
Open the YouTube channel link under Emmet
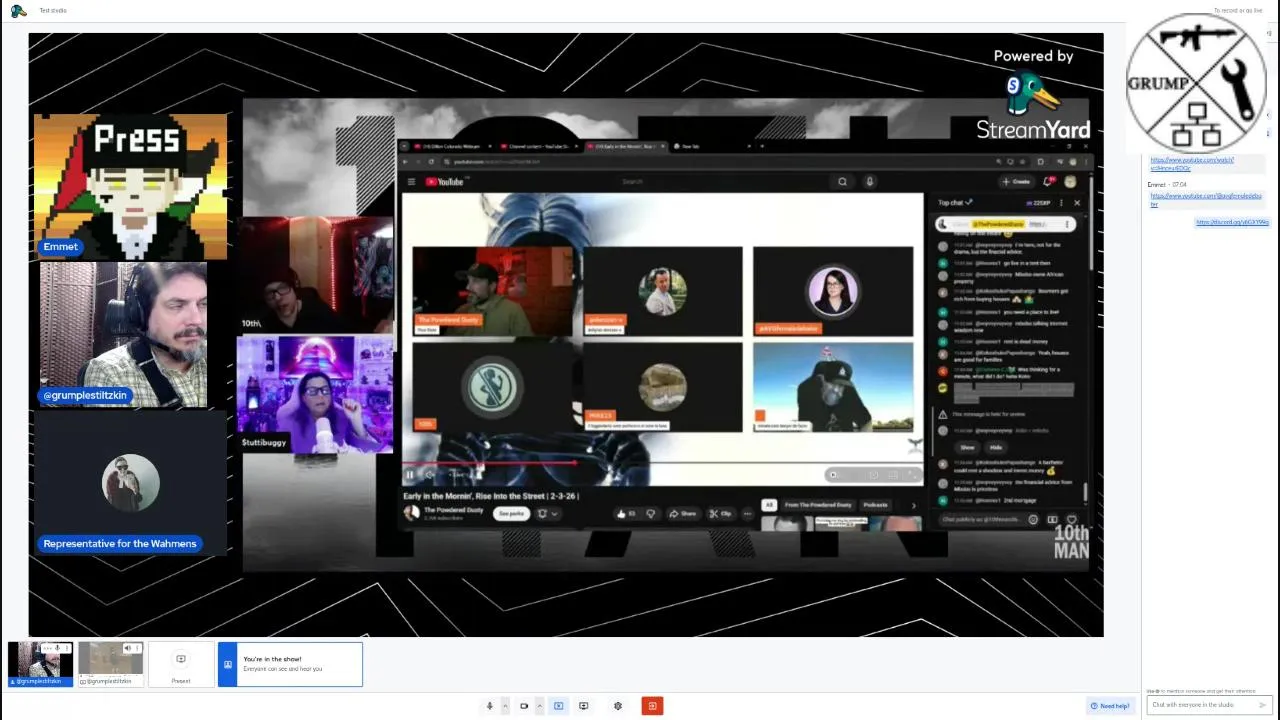pos(1206,199)
